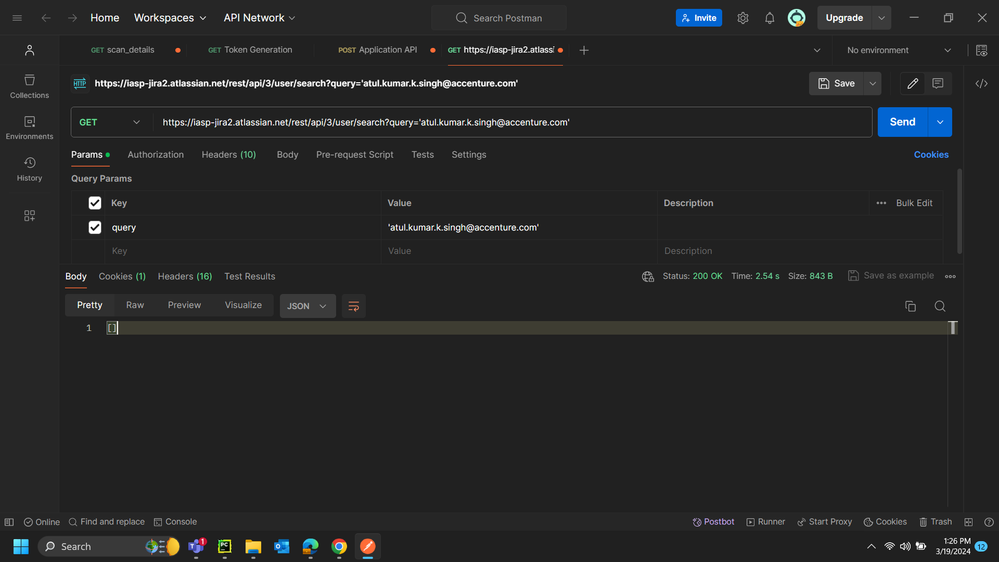The height and width of the screenshot is (562, 999).
Task: Uncheck the query parameter checkbox
Action: (95, 227)
